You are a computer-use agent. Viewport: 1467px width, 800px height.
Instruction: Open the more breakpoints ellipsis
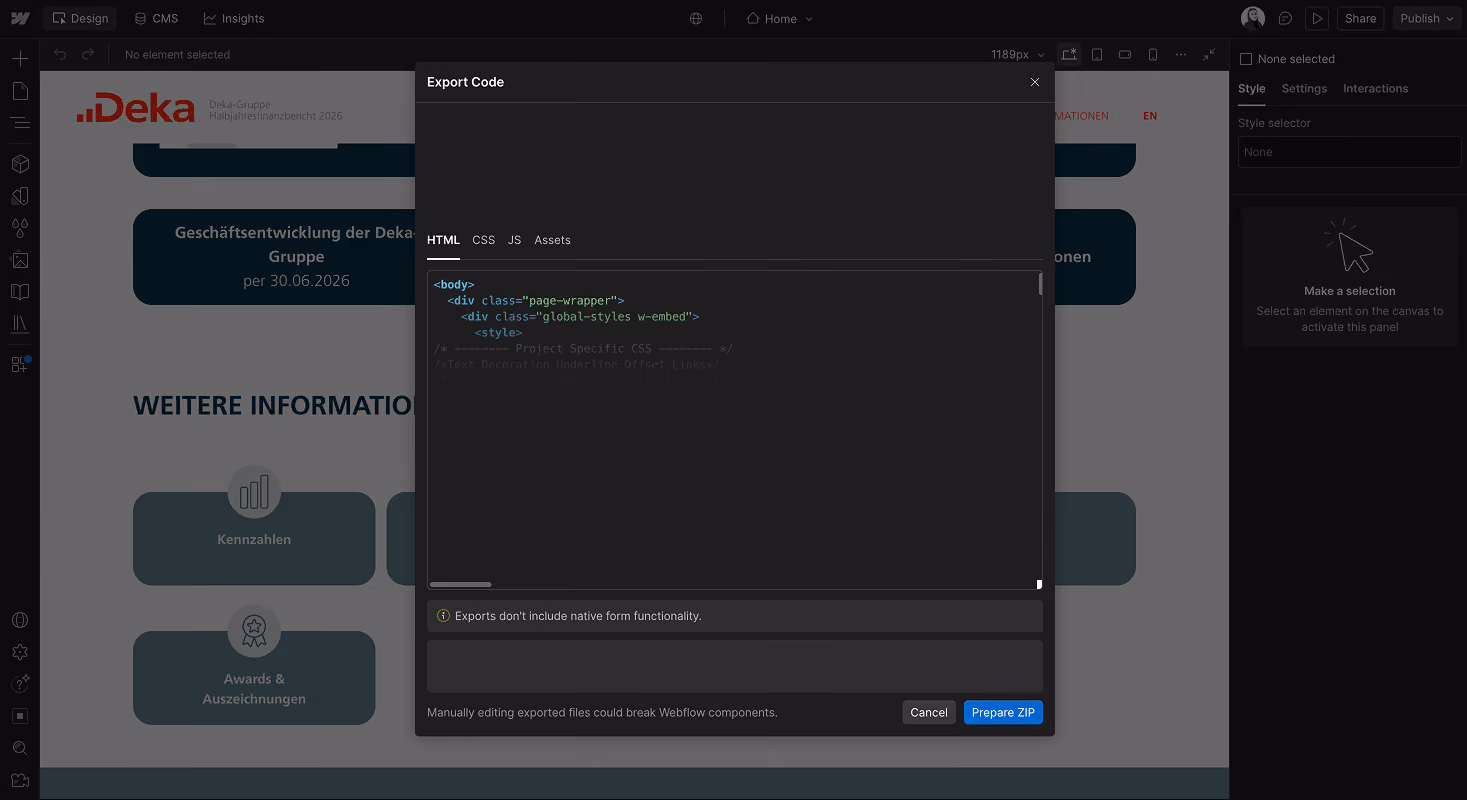(1181, 55)
